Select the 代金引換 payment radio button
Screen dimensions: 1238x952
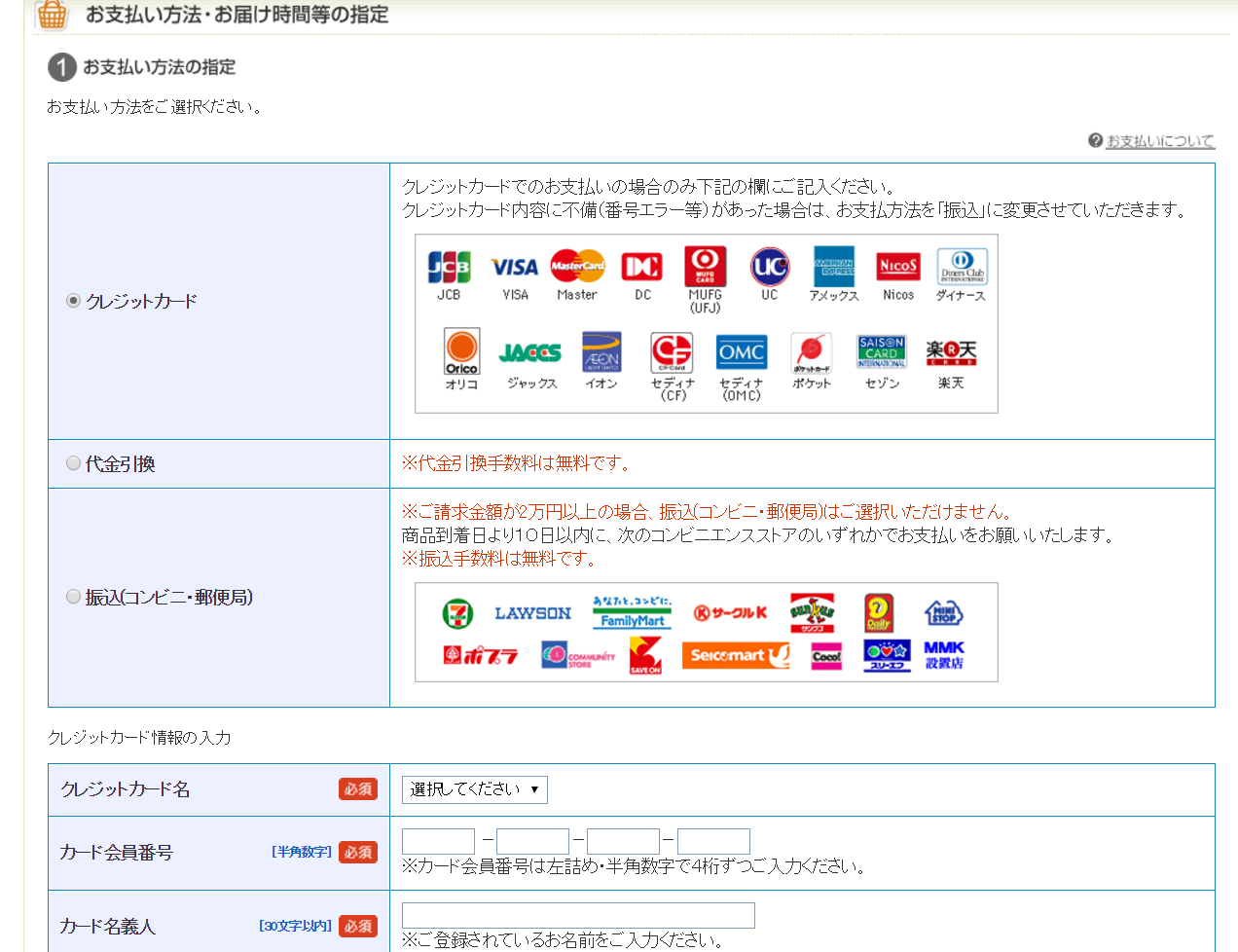pyautogui.click(x=73, y=463)
